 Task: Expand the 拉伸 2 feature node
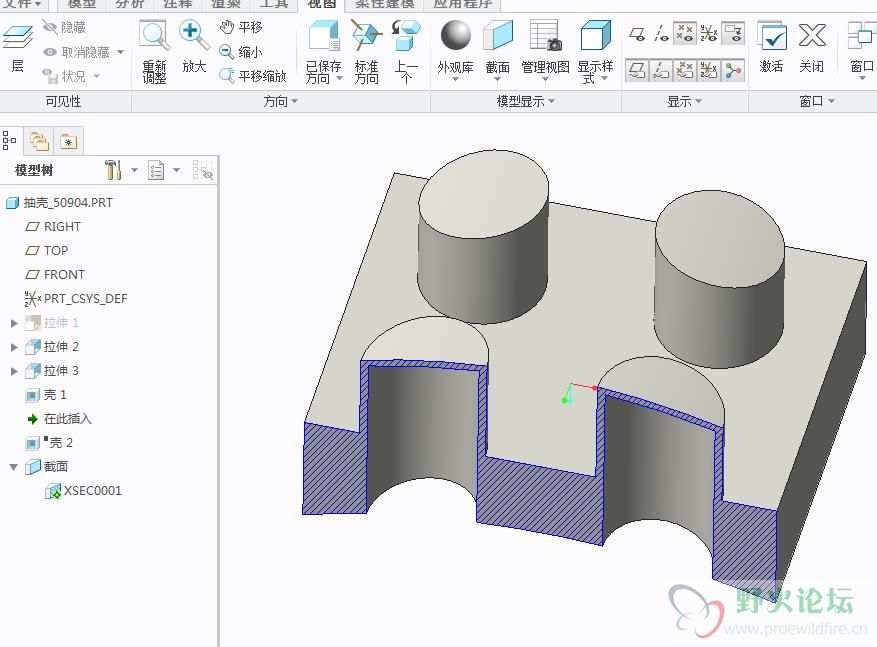click(x=14, y=347)
